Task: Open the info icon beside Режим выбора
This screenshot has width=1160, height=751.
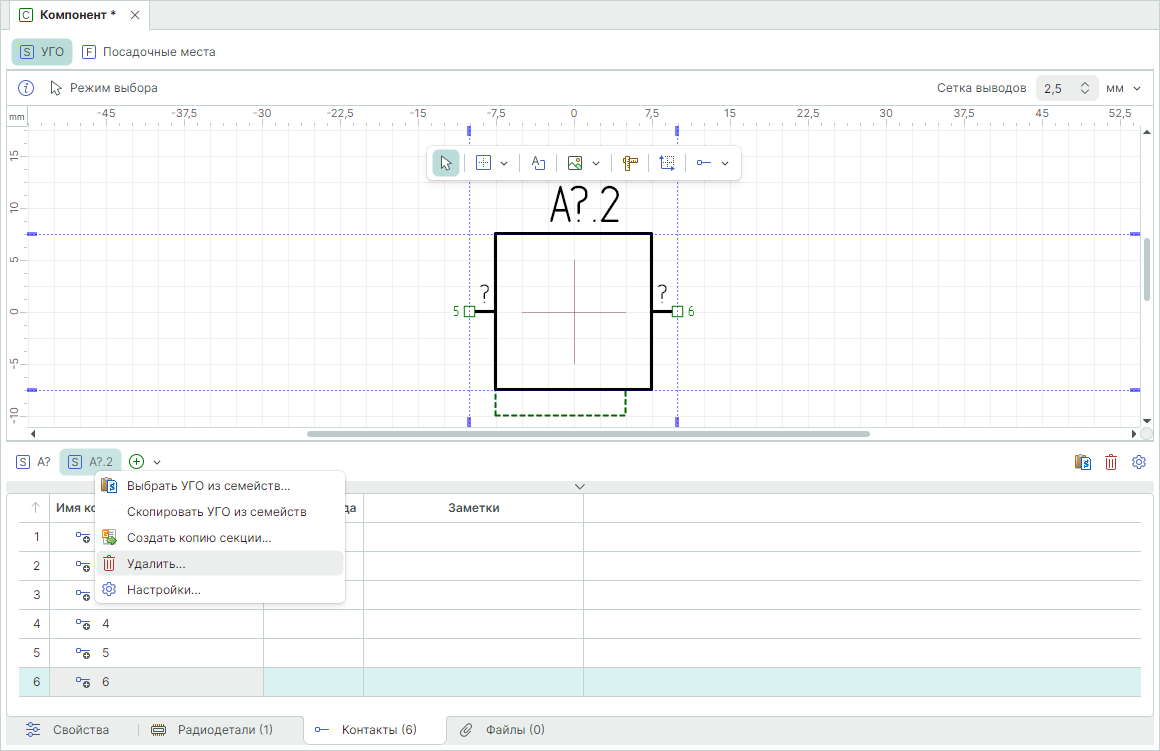Action: (27, 88)
